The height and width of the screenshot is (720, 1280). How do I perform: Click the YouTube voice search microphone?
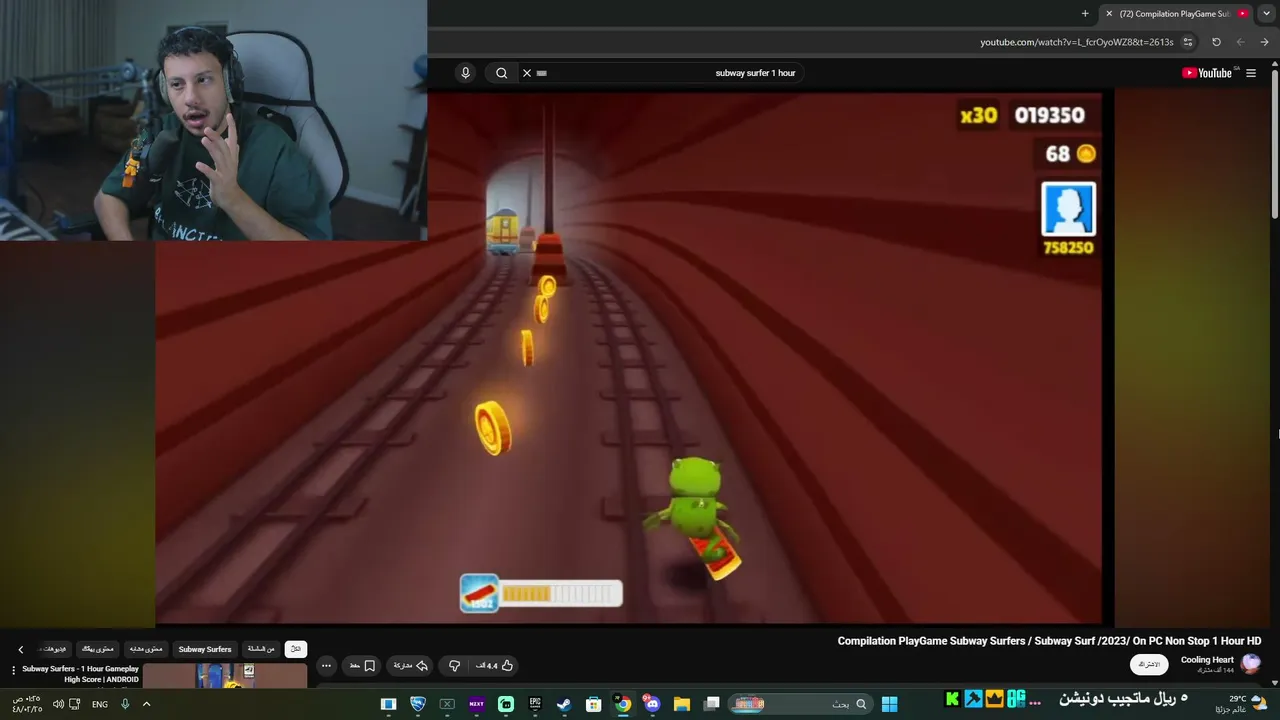(x=465, y=73)
